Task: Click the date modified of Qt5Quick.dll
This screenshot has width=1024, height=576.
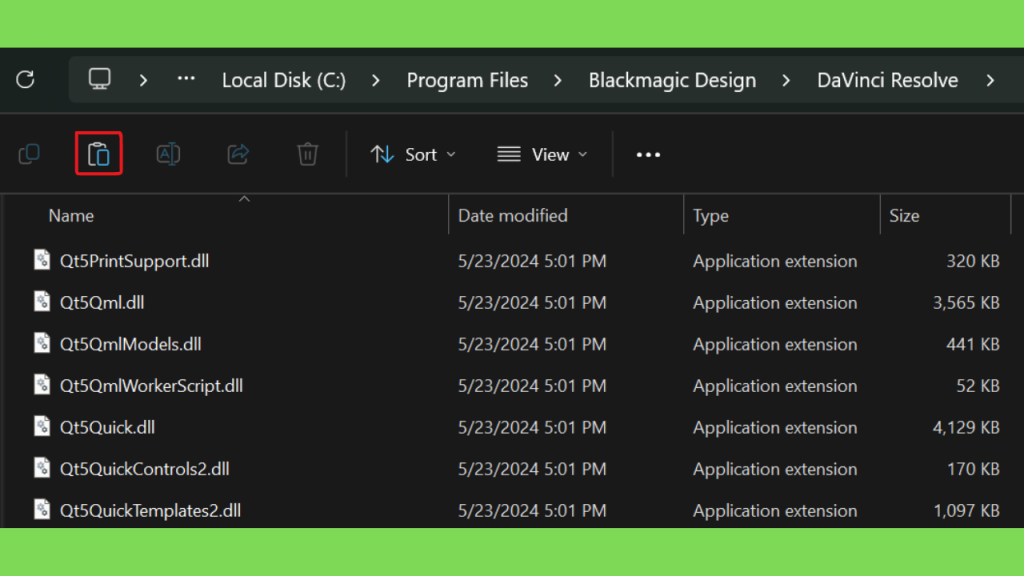Action: [x=532, y=428]
